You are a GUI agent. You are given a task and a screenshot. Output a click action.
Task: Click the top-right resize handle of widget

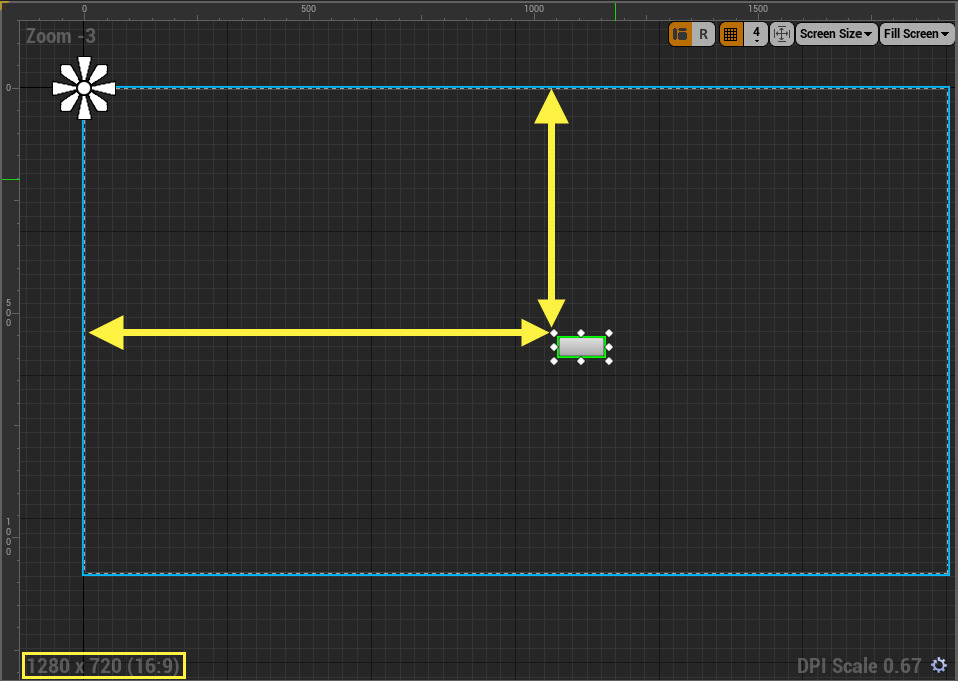click(x=608, y=333)
